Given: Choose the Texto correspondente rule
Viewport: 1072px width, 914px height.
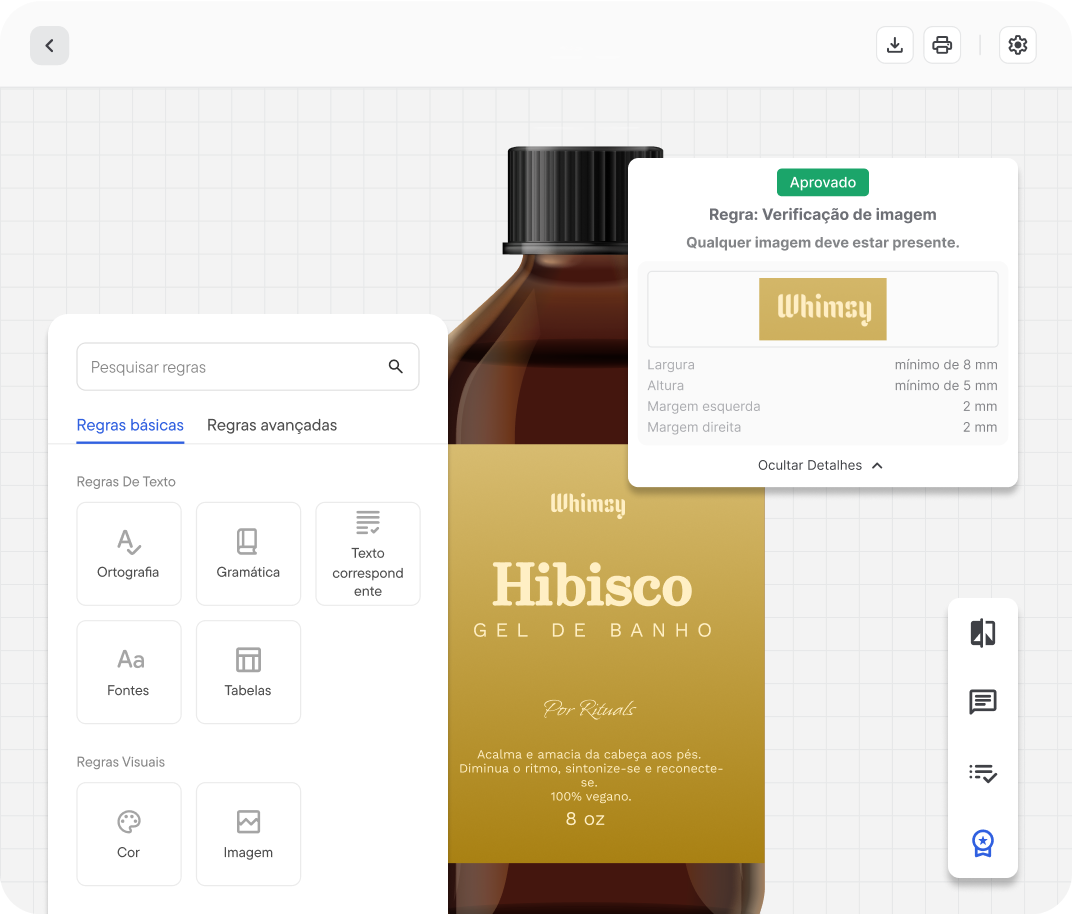Looking at the screenshot, I should pos(368,554).
